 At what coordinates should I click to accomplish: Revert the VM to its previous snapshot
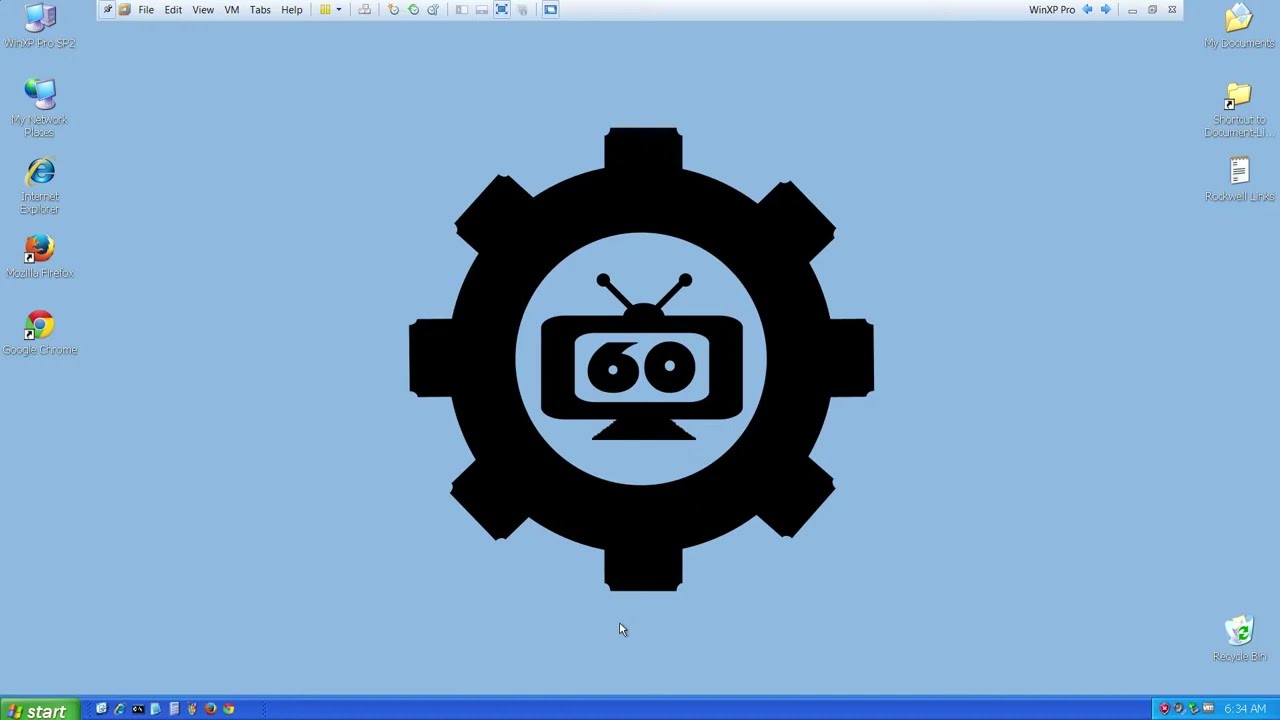click(413, 10)
